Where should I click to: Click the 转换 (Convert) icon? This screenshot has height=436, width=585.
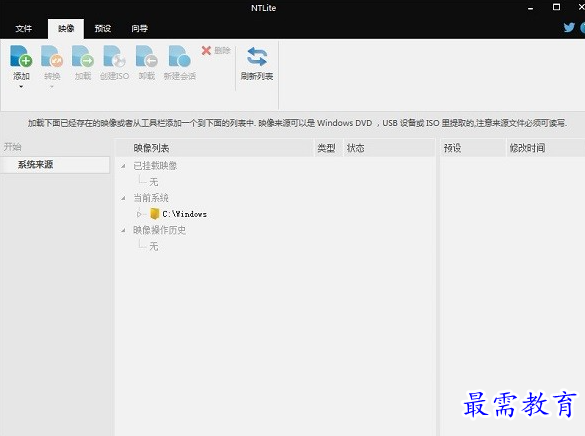click(x=52, y=56)
